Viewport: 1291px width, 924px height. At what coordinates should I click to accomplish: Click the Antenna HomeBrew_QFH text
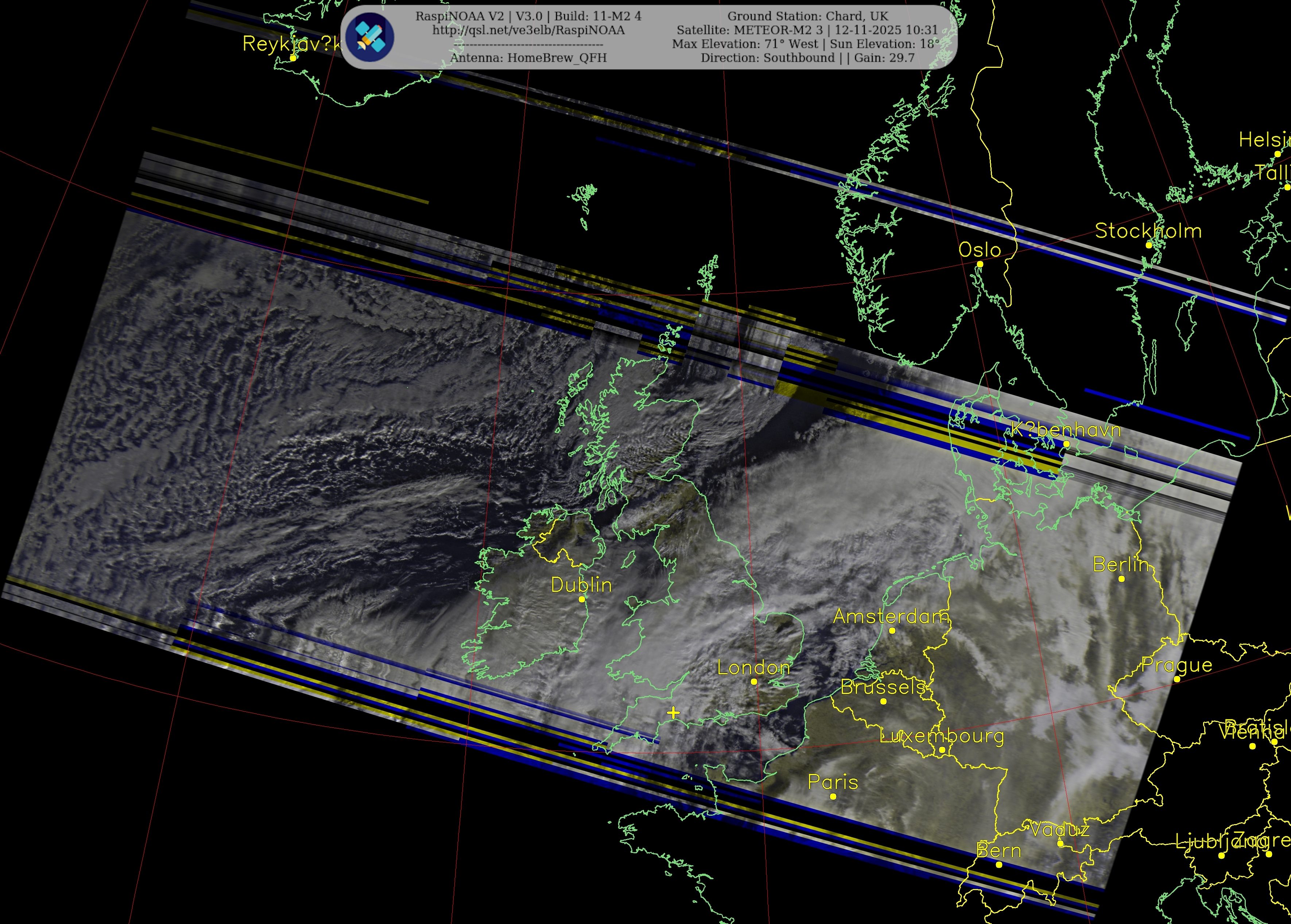tap(528, 58)
